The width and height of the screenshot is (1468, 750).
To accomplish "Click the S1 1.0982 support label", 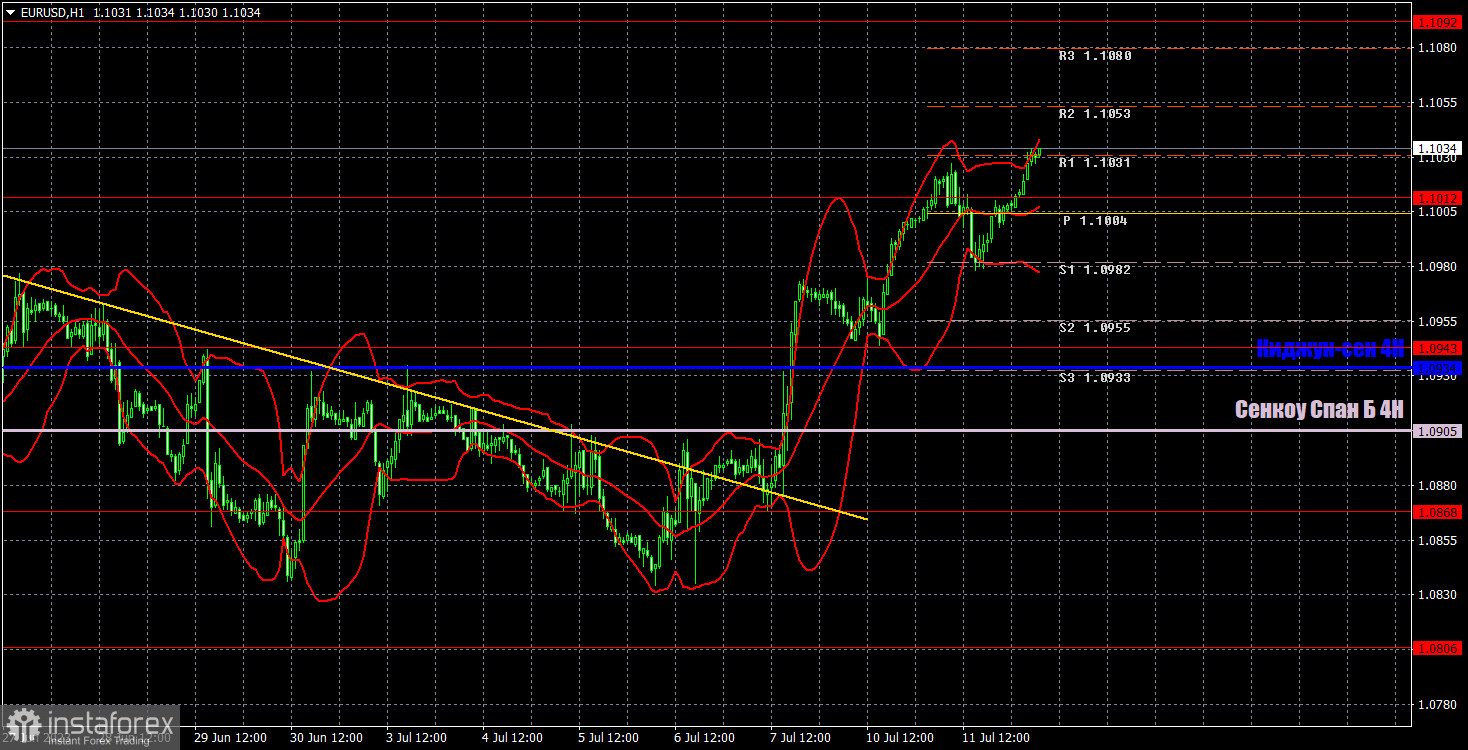I will (1095, 270).
